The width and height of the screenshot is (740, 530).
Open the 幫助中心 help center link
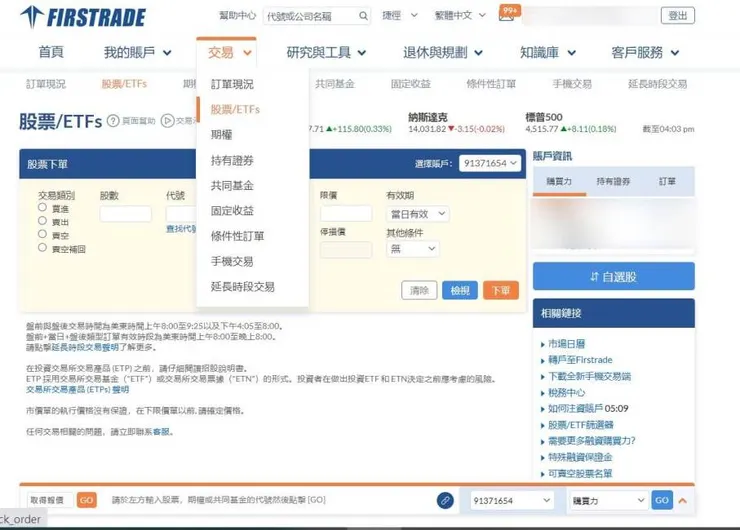click(x=237, y=16)
